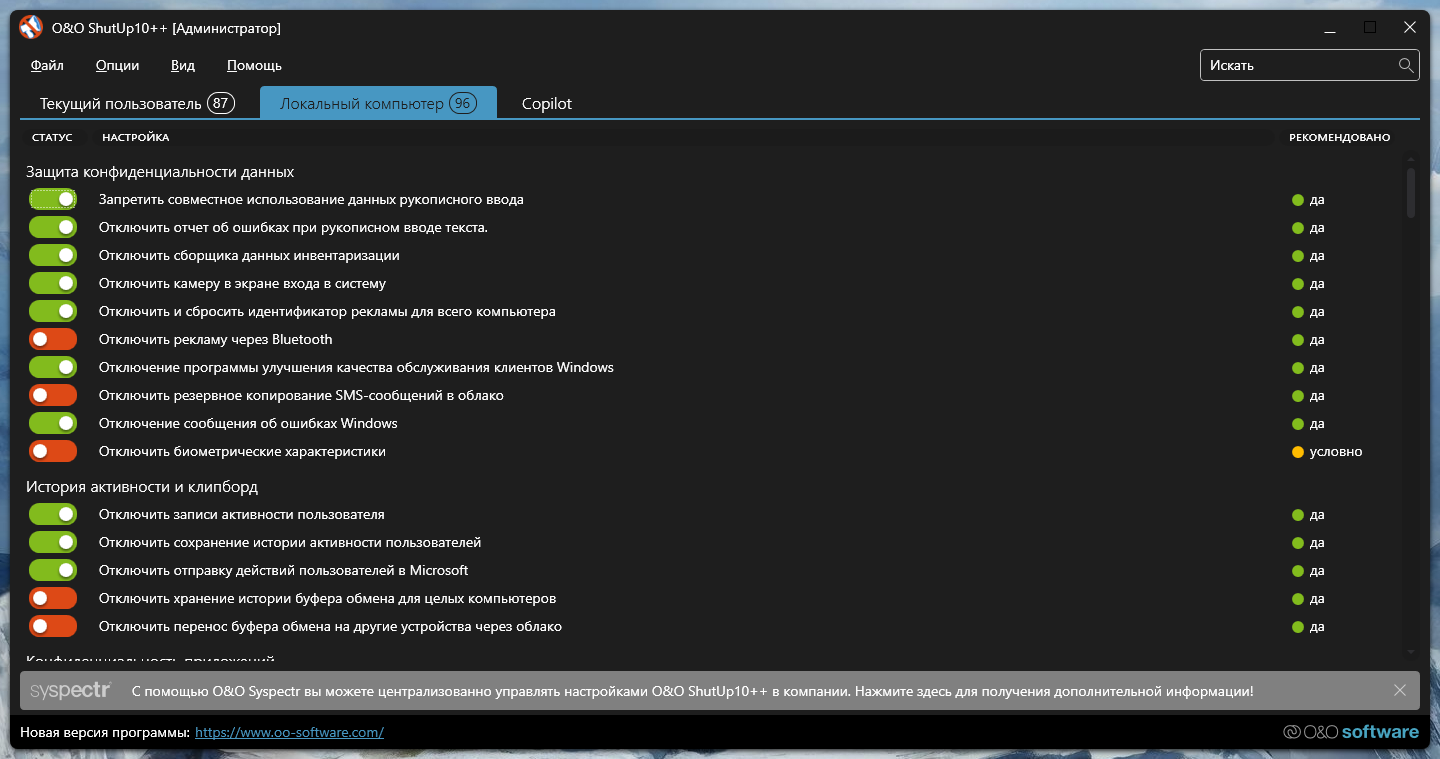Minimize the O&O ShutUp10++ window
The width and height of the screenshot is (1440, 759).
tap(1330, 28)
